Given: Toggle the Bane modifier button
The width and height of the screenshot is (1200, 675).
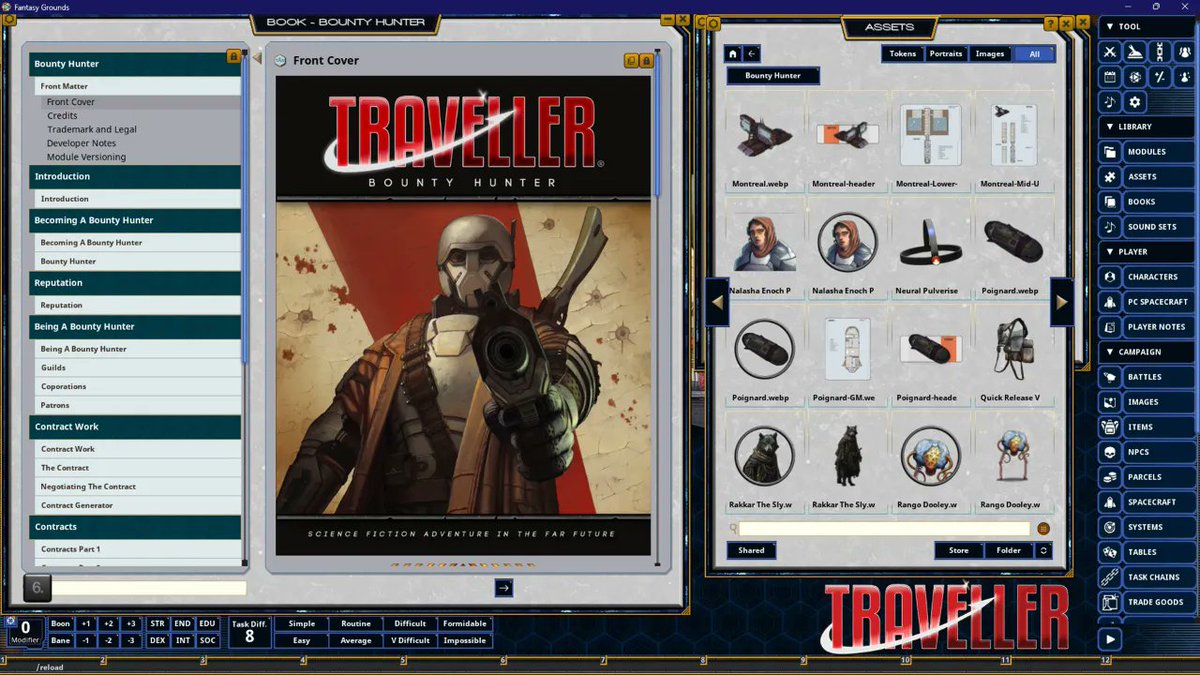Looking at the screenshot, I should [60, 640].
